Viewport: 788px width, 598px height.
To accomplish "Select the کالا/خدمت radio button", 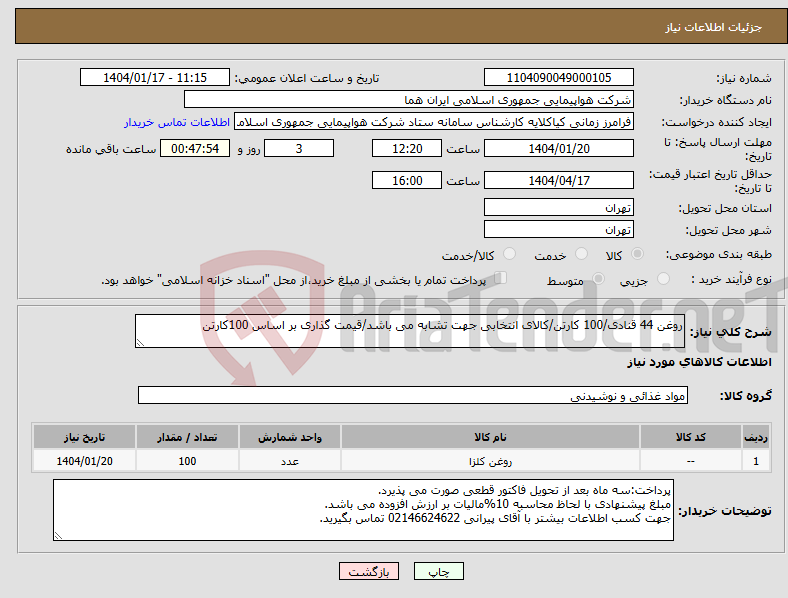I will click(x=510, y=254).
